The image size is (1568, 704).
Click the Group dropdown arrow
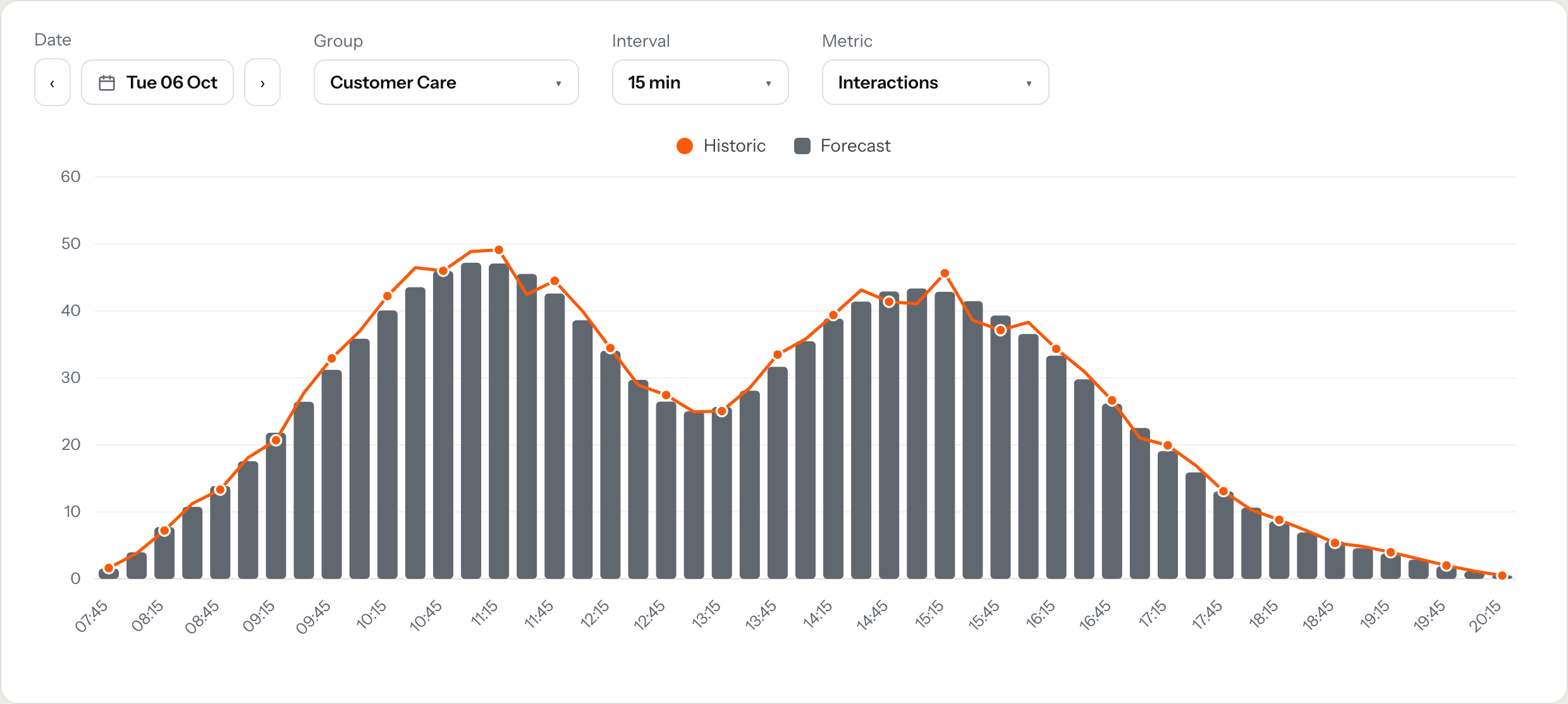(558, 83)
